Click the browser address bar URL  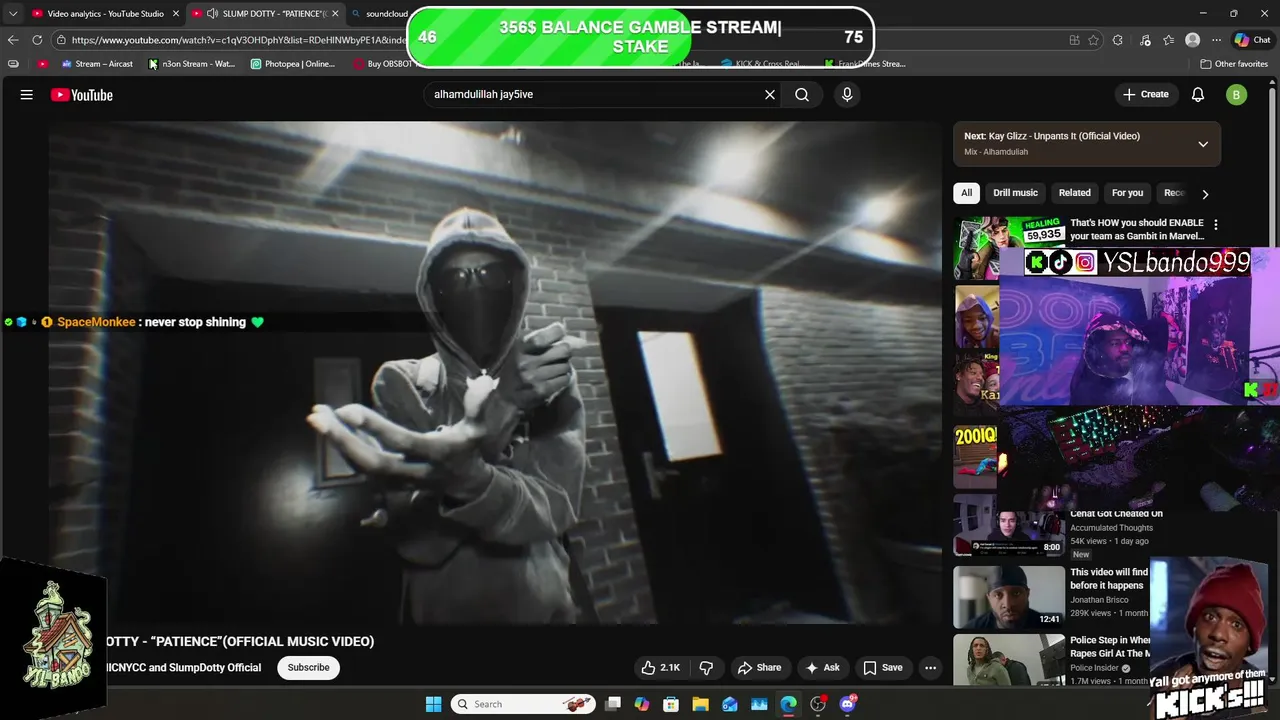point(238,40)
